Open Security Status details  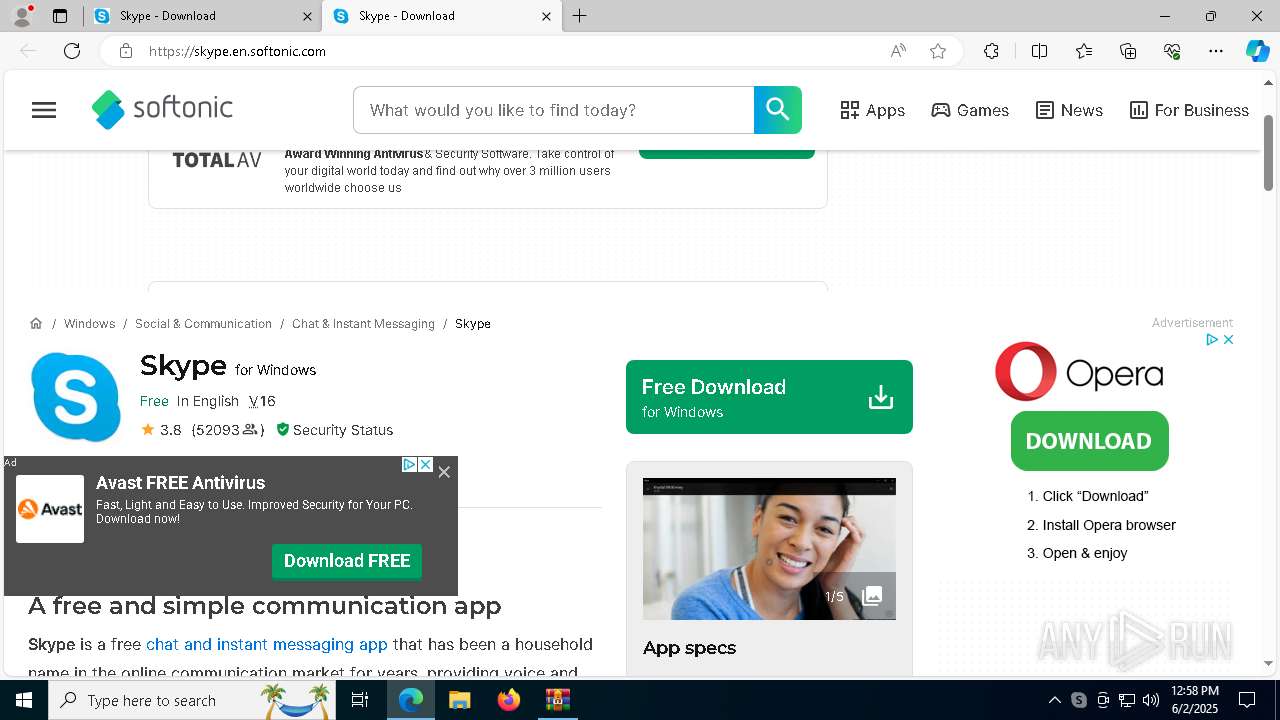334,430
